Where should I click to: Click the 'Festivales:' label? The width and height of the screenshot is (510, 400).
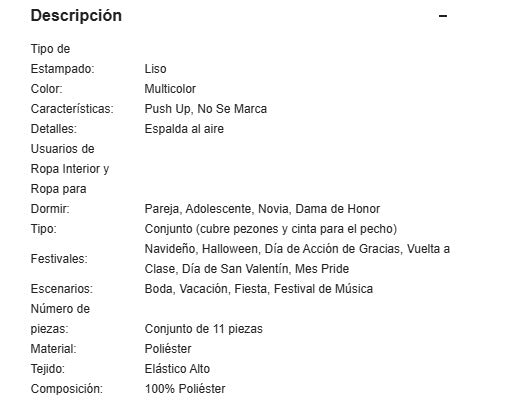(59, 259)
